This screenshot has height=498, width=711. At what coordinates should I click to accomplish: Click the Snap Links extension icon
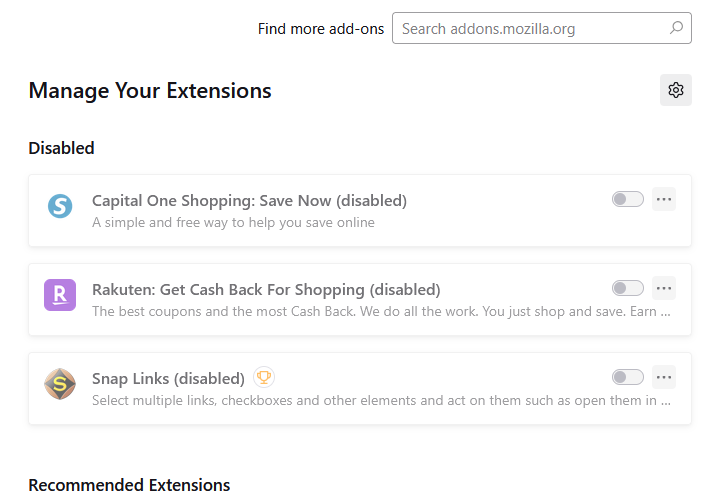coord(60,384)
